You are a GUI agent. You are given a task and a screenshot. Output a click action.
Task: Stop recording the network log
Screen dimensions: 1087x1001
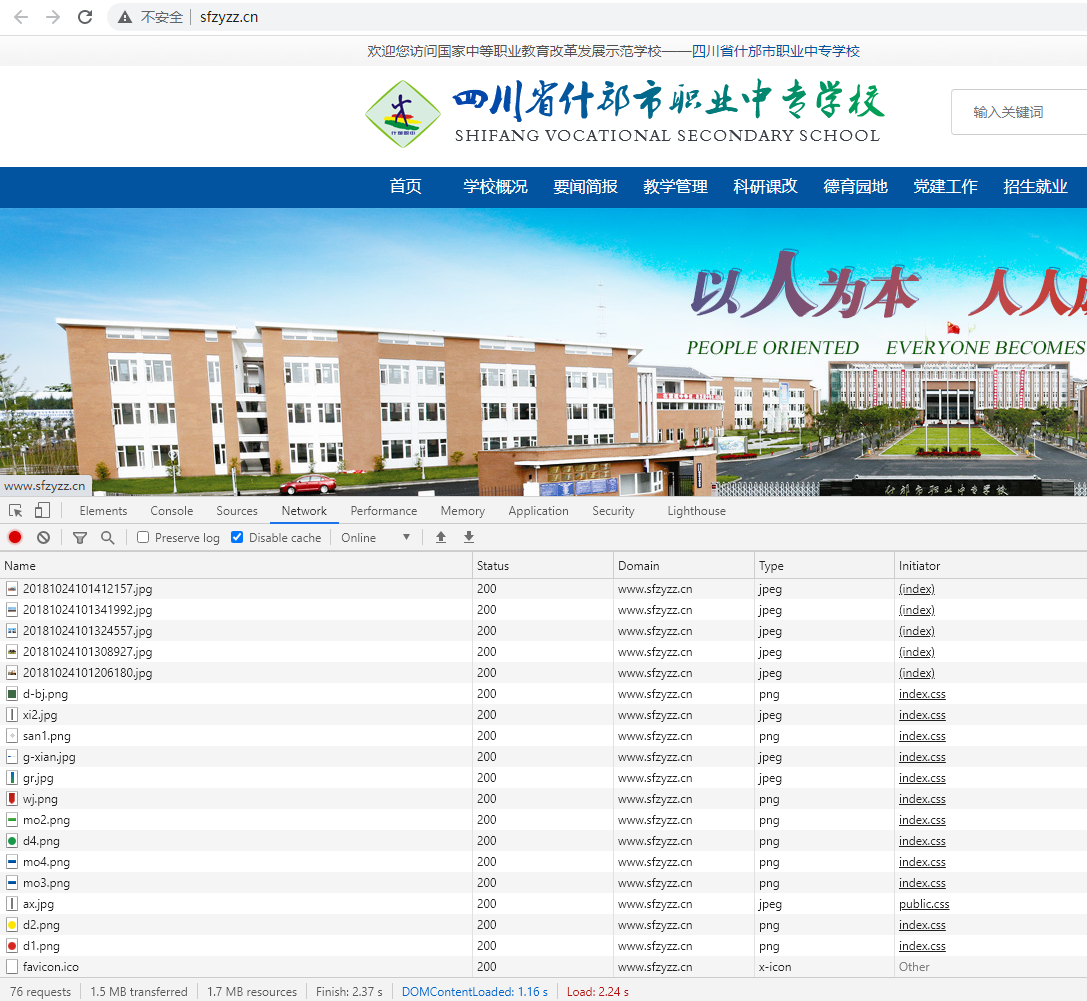(15, 538)
